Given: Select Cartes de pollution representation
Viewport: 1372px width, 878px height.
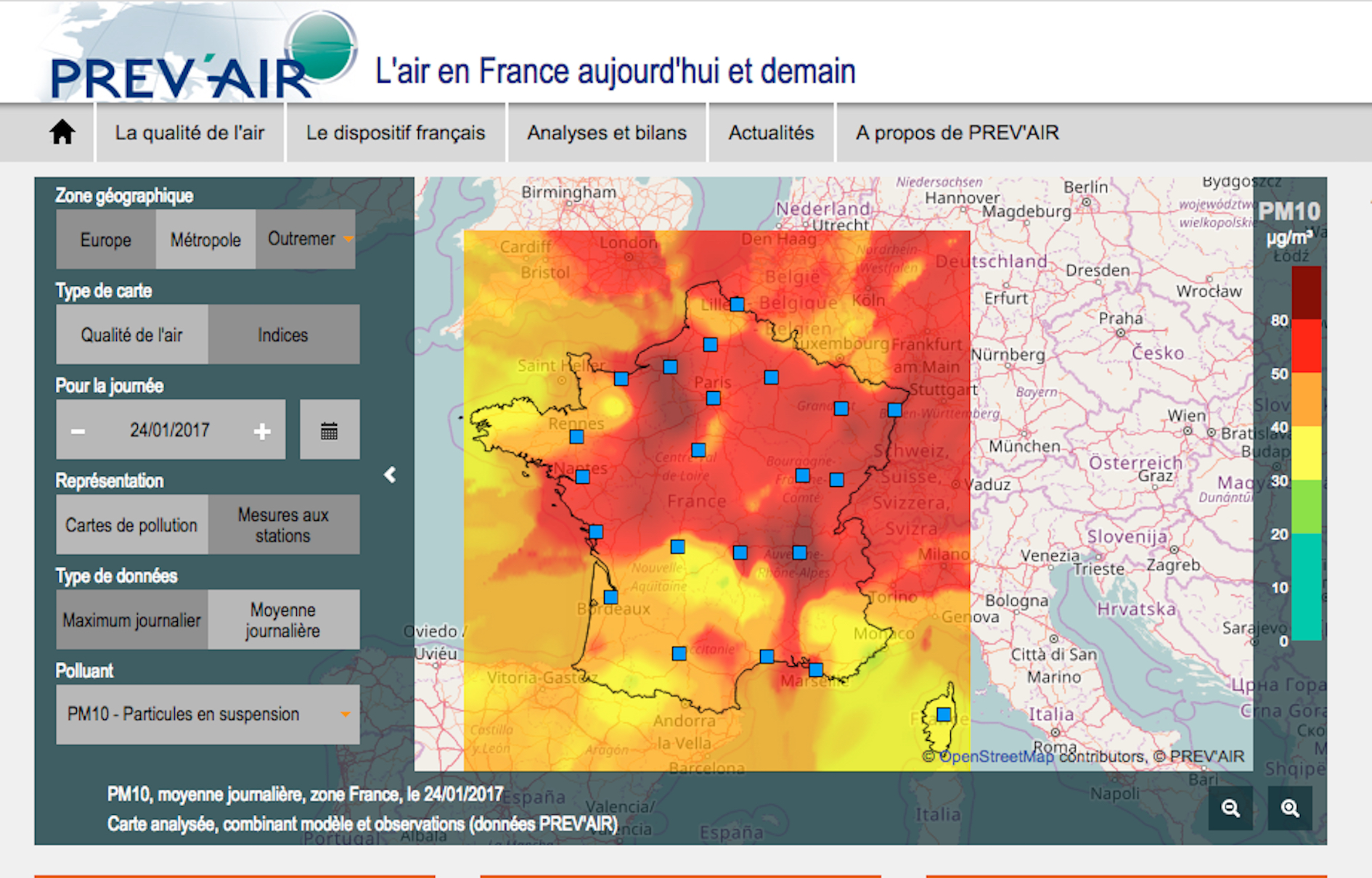Looking at the screenshot, I should click(132, 525).
